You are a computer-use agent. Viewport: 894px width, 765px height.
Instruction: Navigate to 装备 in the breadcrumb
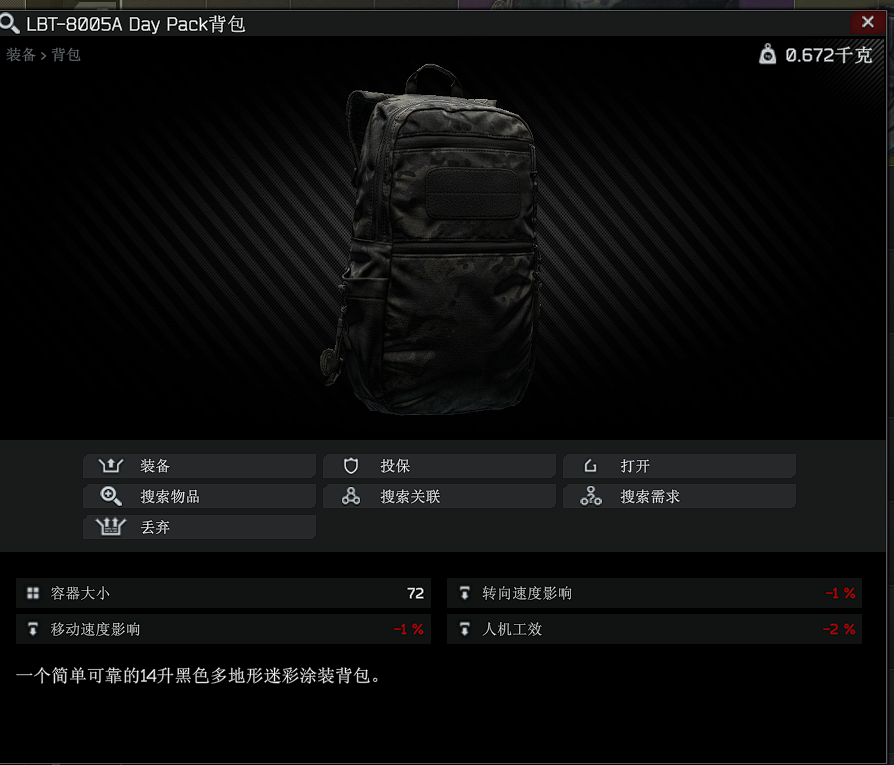[x=21, y=55]
